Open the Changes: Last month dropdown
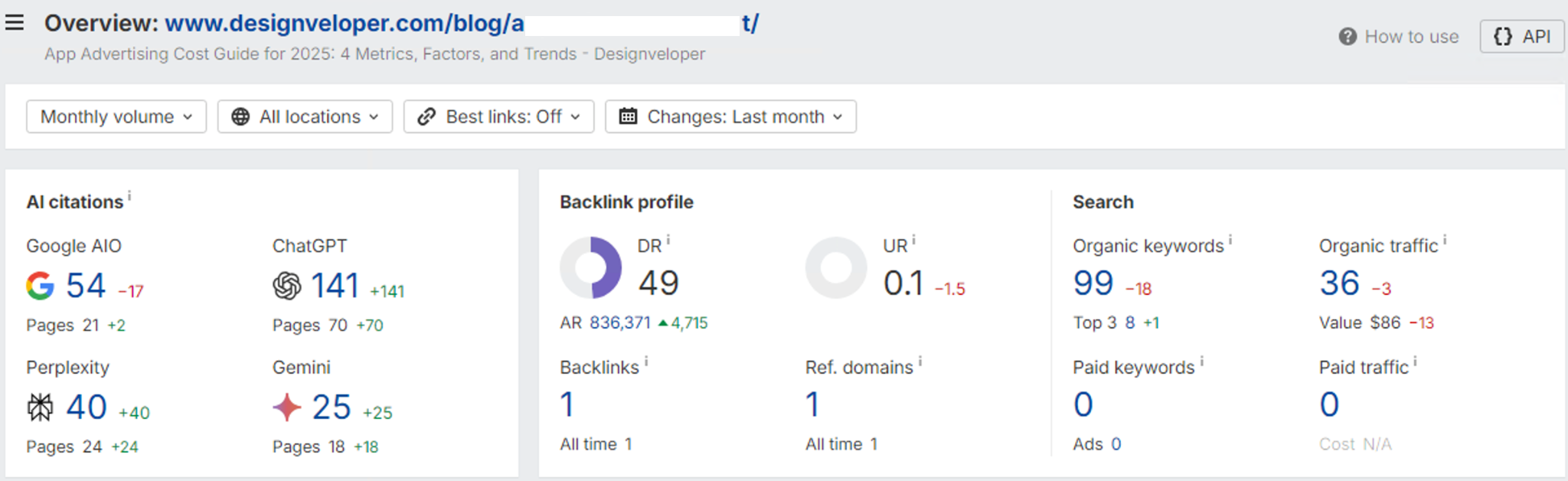This screenshot has height=481, width=1568. [x=730, y=116]
